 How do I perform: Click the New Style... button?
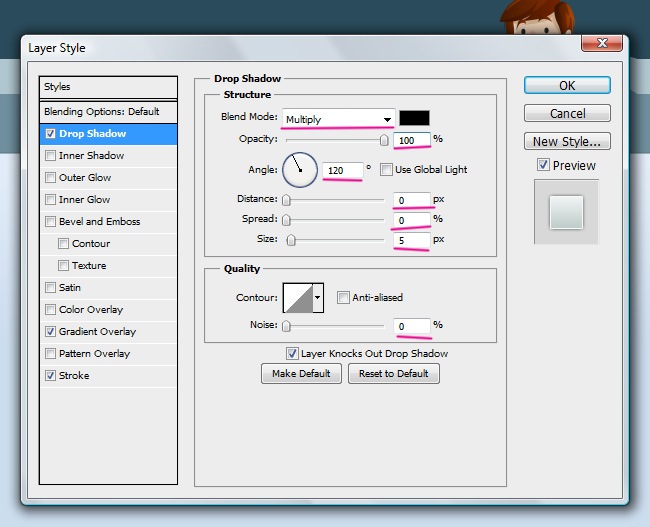567,142
